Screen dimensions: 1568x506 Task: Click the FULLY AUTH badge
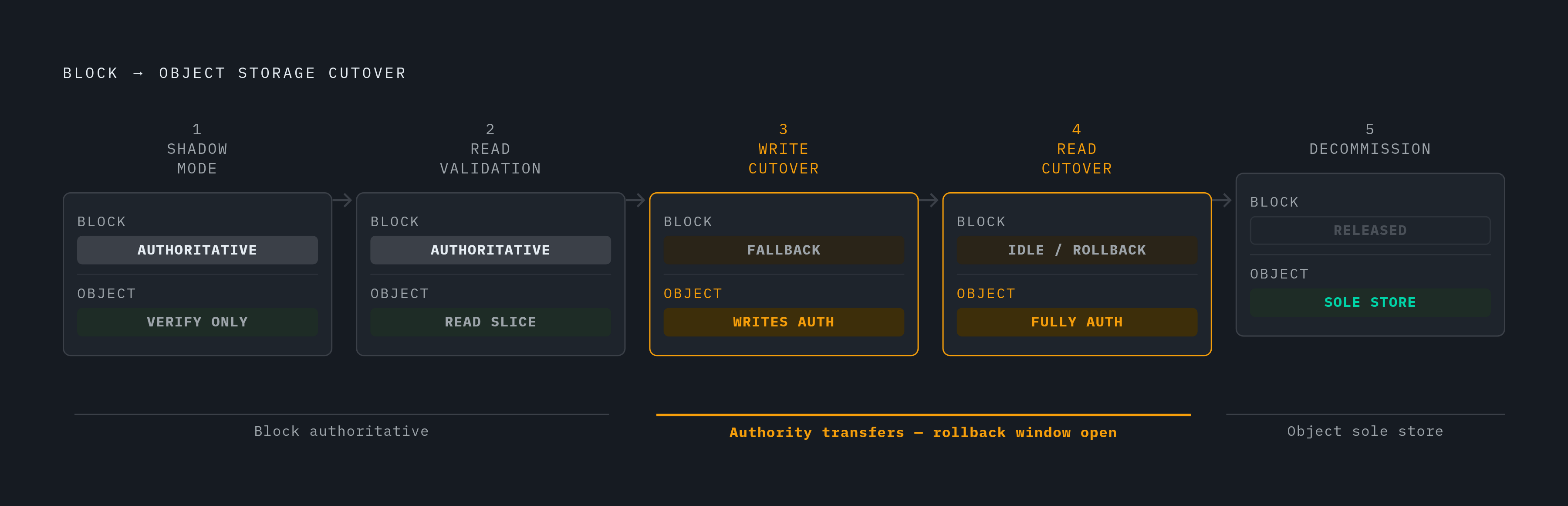click(1077, 322)
